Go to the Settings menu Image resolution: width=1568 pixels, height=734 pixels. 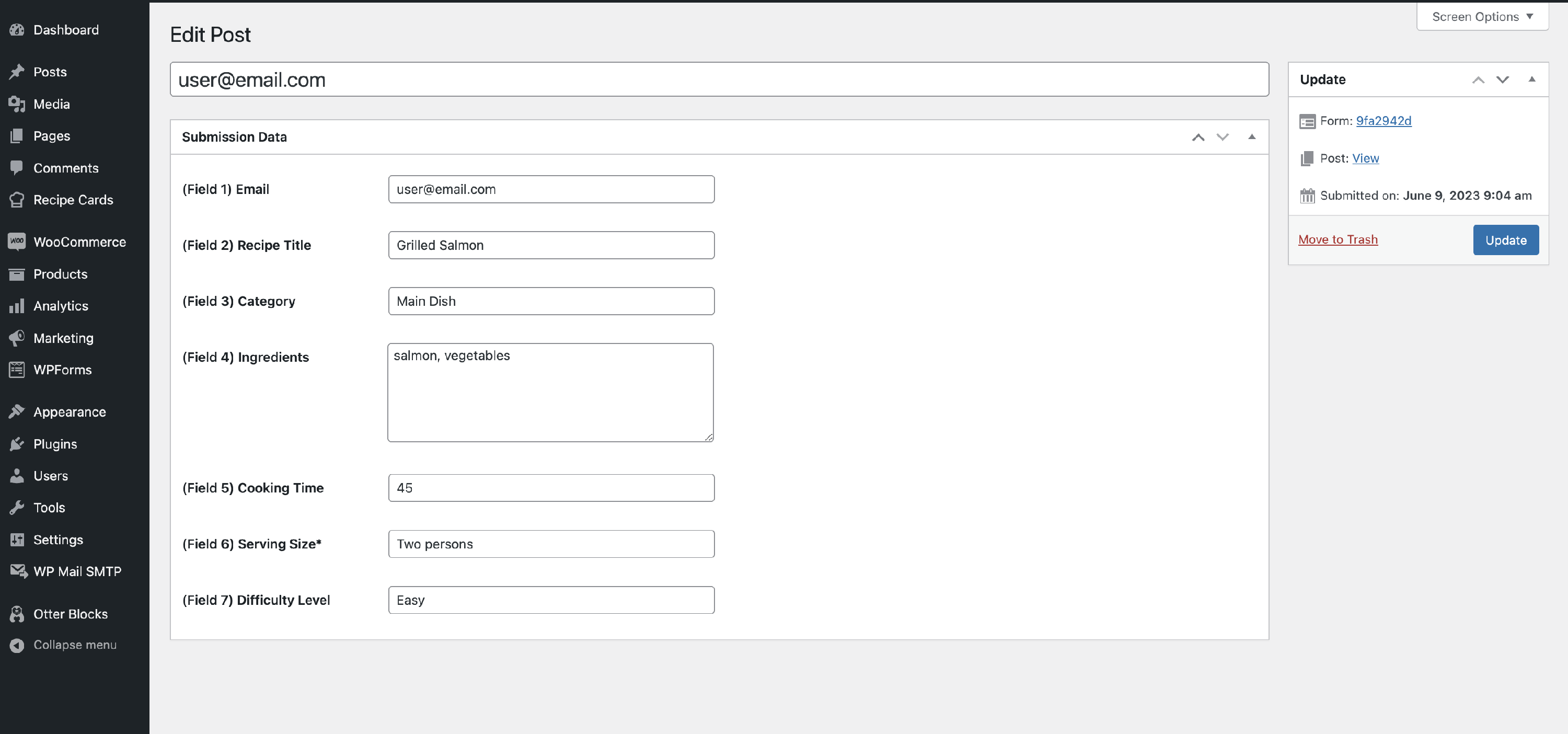pos(58,539)
